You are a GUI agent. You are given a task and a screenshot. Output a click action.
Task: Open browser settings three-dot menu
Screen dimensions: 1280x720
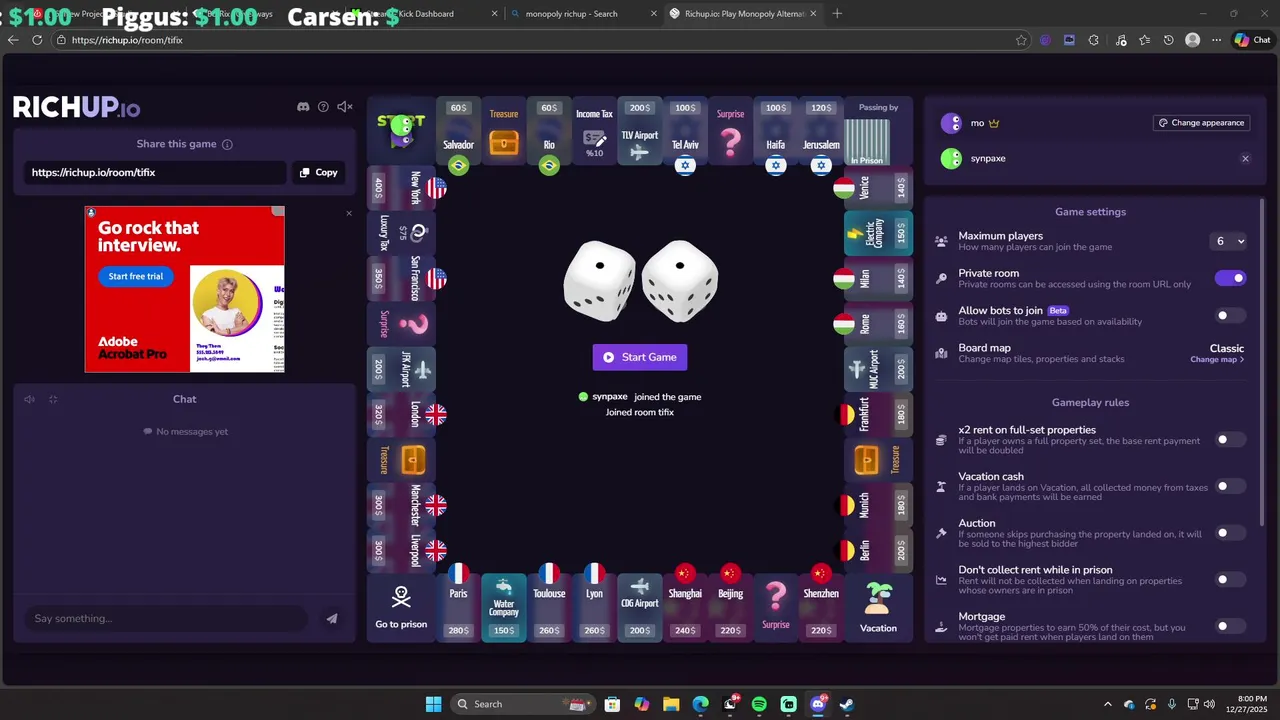pyautogui.click(x=1216, y=40)
